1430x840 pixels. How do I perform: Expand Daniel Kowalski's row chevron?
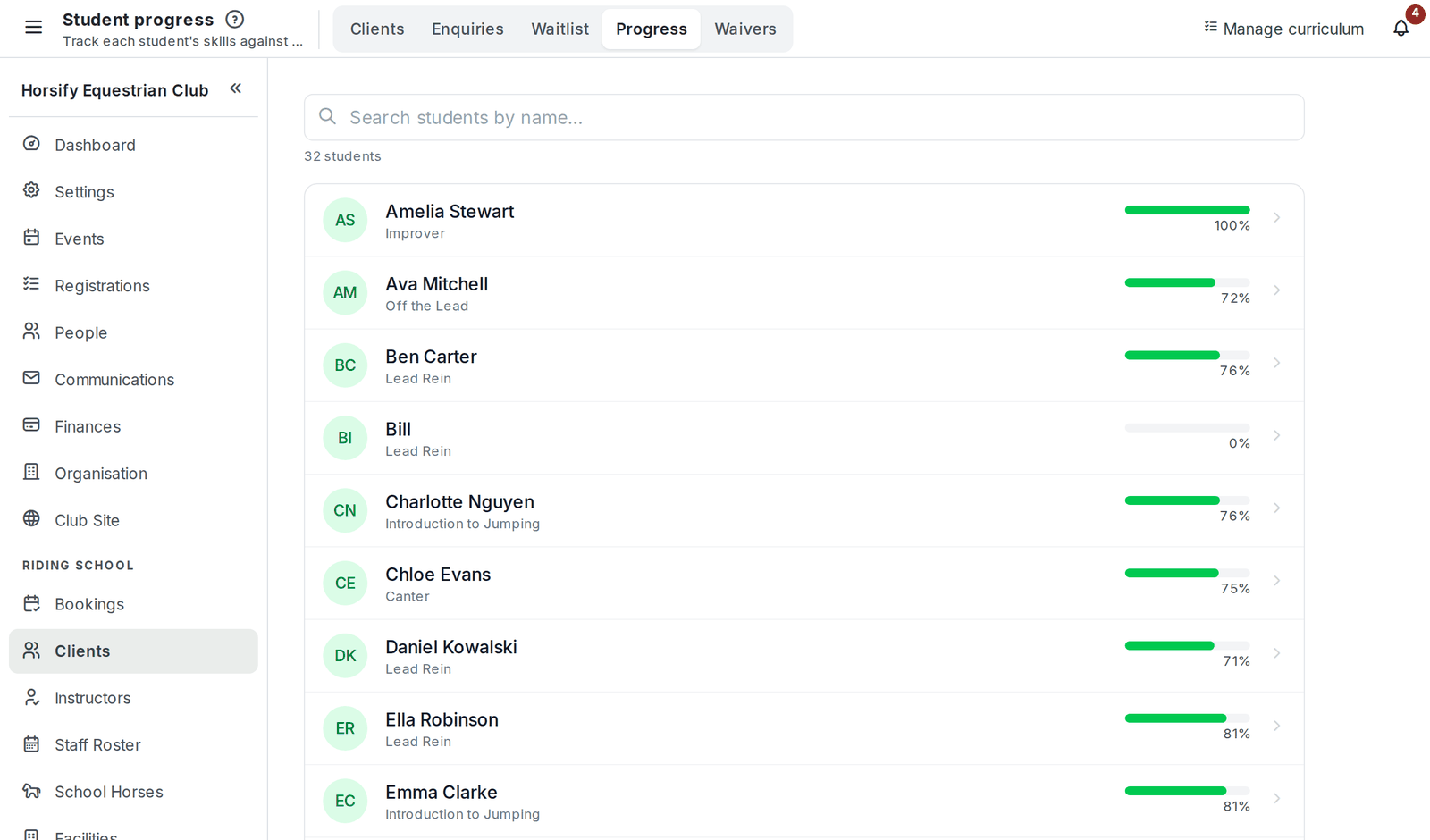pos(1277,653)
